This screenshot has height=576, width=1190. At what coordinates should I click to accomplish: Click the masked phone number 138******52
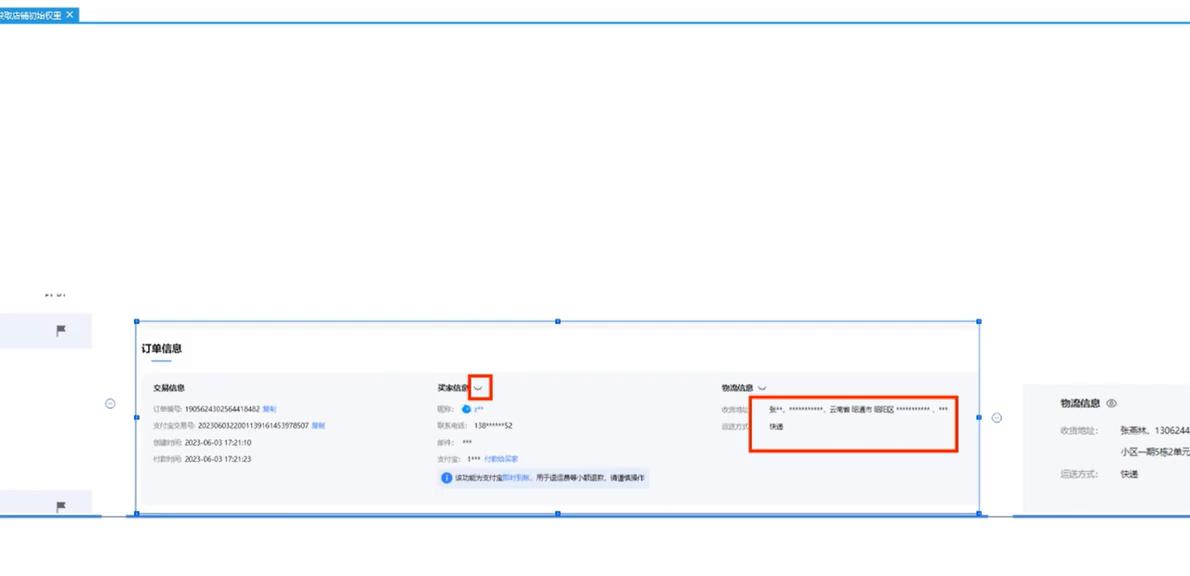493,426
